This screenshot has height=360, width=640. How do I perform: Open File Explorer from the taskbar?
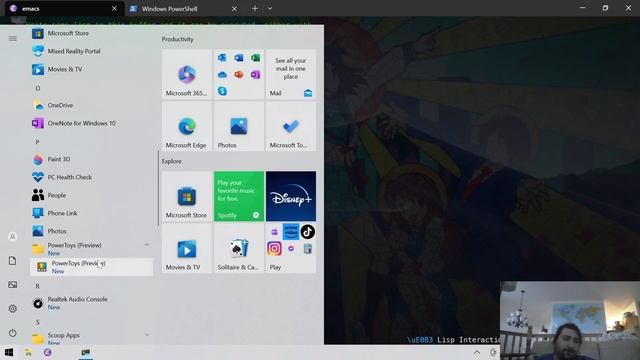(x=28, y=352)
